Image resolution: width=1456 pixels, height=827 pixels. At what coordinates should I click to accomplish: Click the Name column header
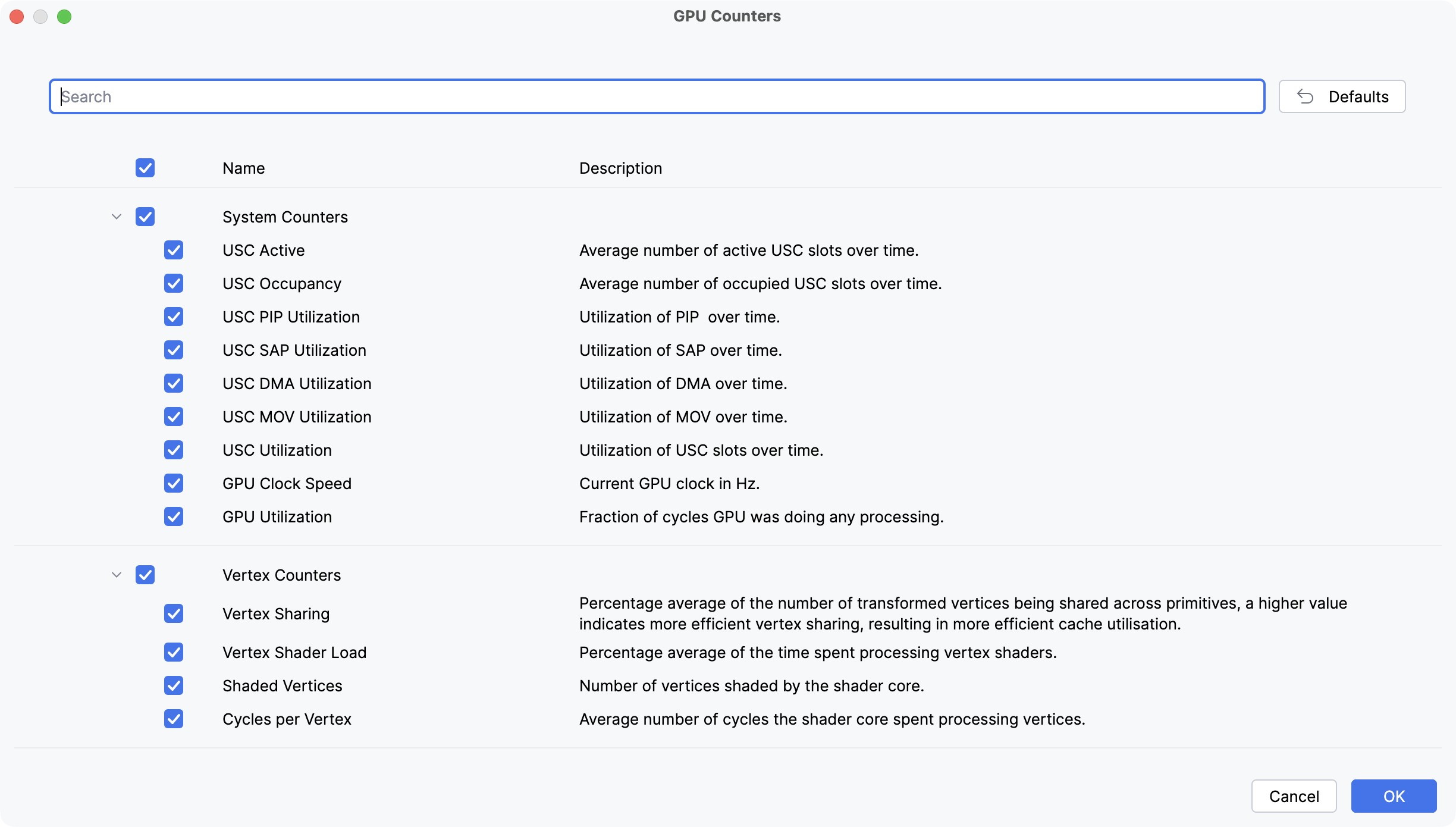243,168
